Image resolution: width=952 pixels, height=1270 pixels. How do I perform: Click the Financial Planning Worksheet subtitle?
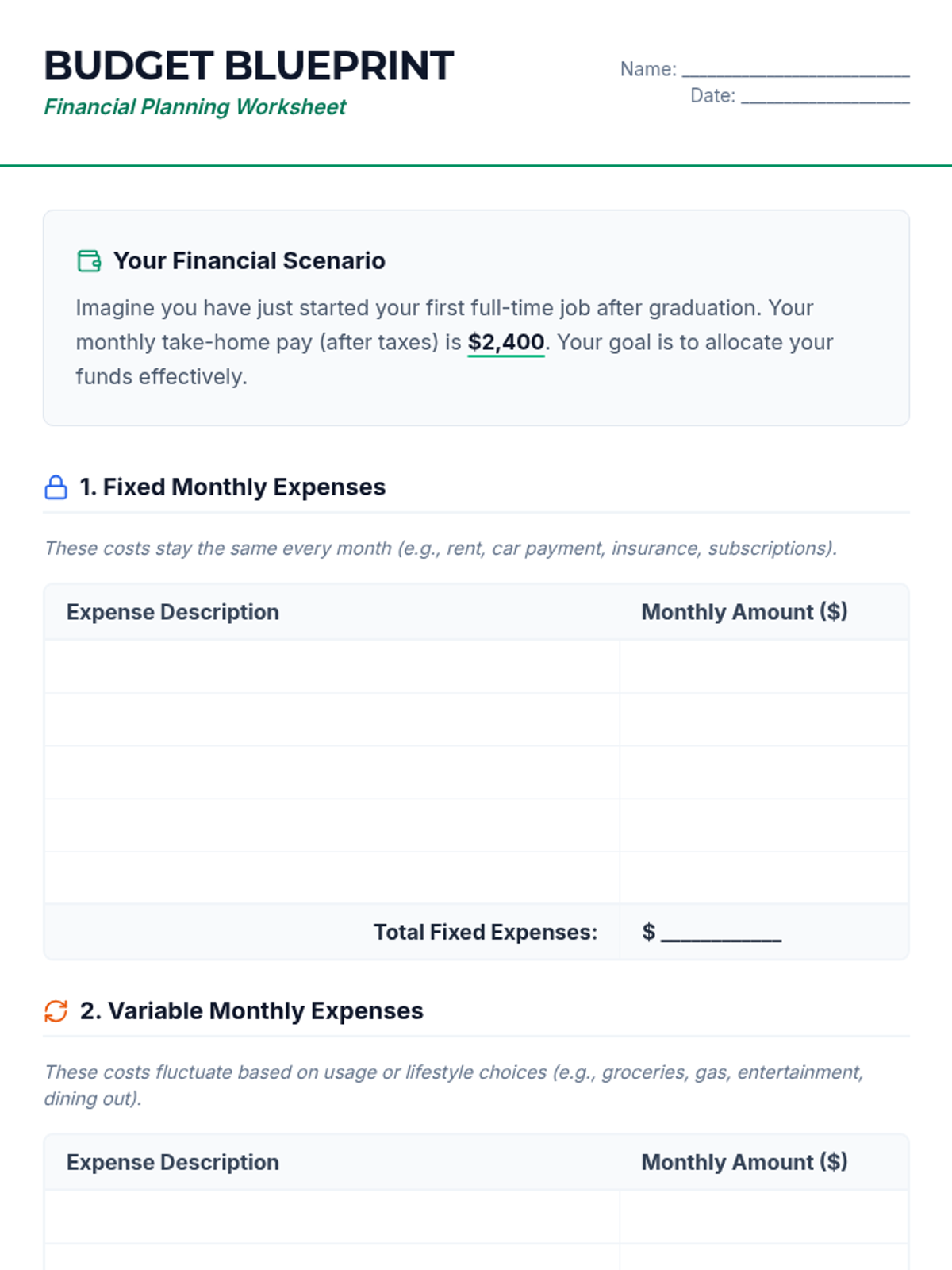(x=195, y=106)
